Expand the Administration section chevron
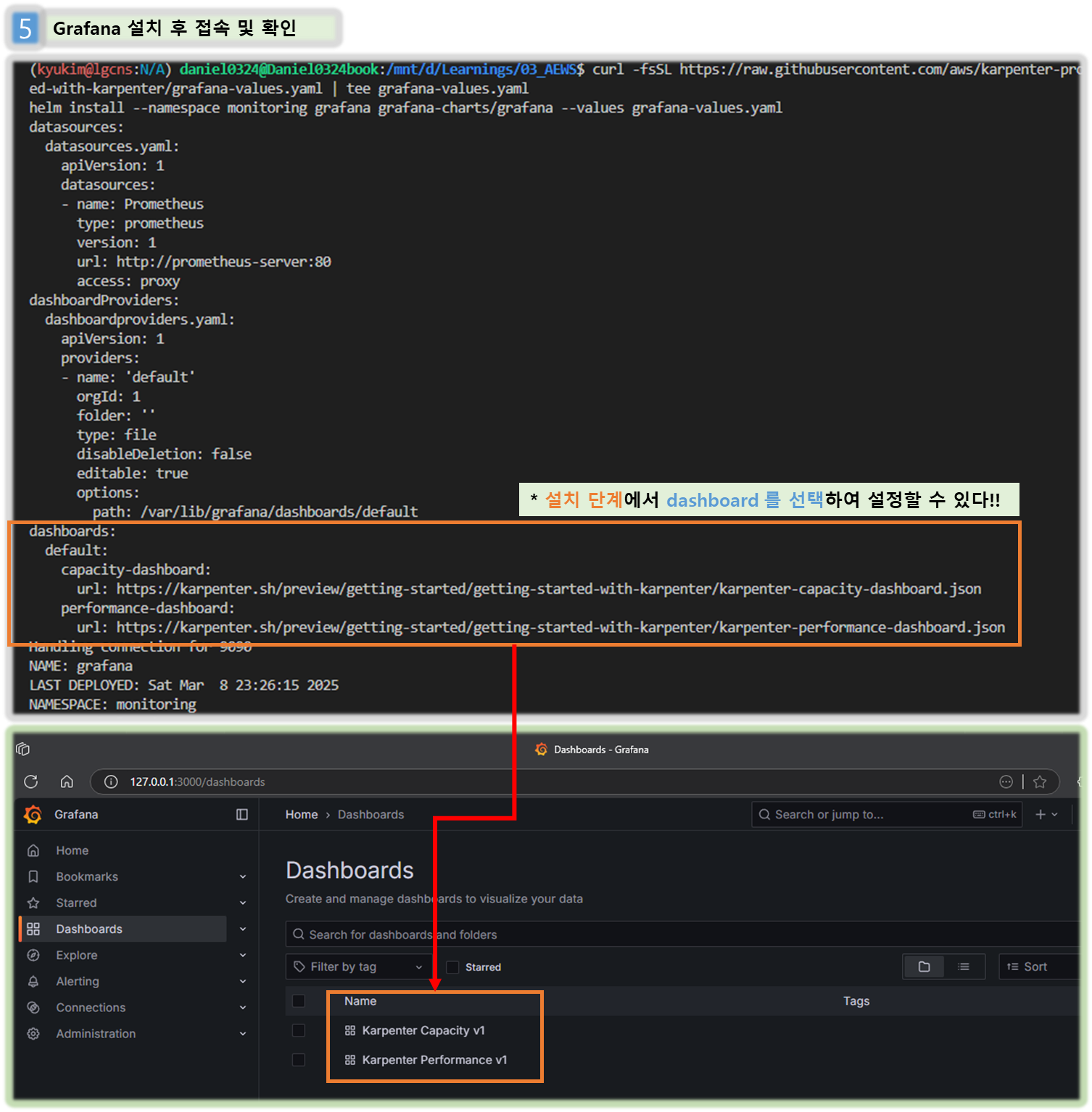The height and width of the screenshot is (1112, 1092). 243,1033
